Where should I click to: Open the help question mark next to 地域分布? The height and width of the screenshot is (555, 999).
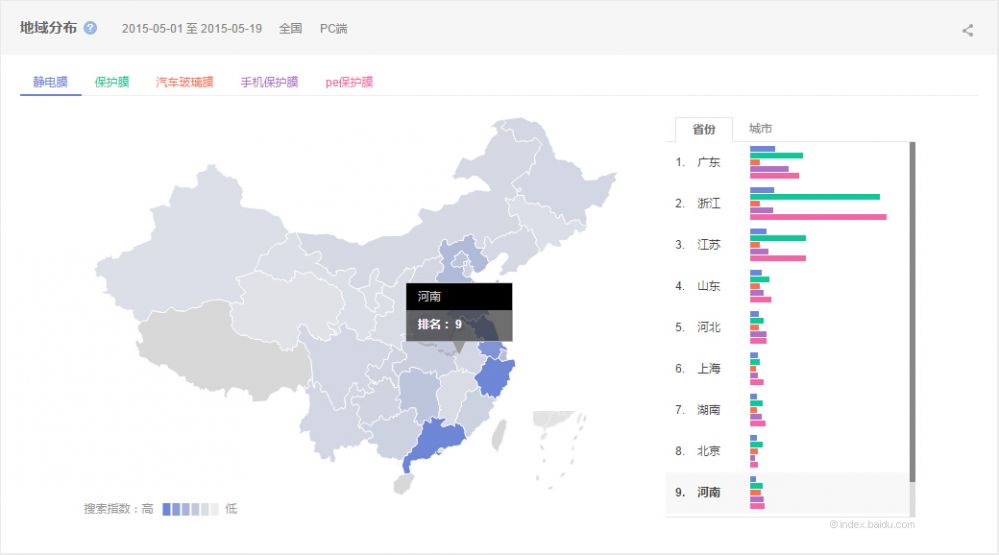tap(91, 28)
